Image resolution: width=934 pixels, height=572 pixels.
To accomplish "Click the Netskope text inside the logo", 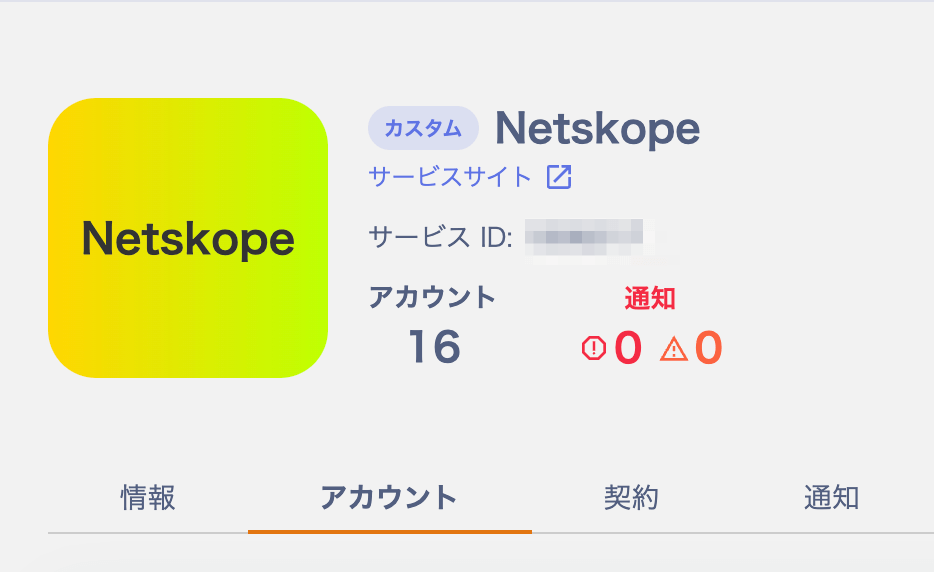I will tap(188, 239).
